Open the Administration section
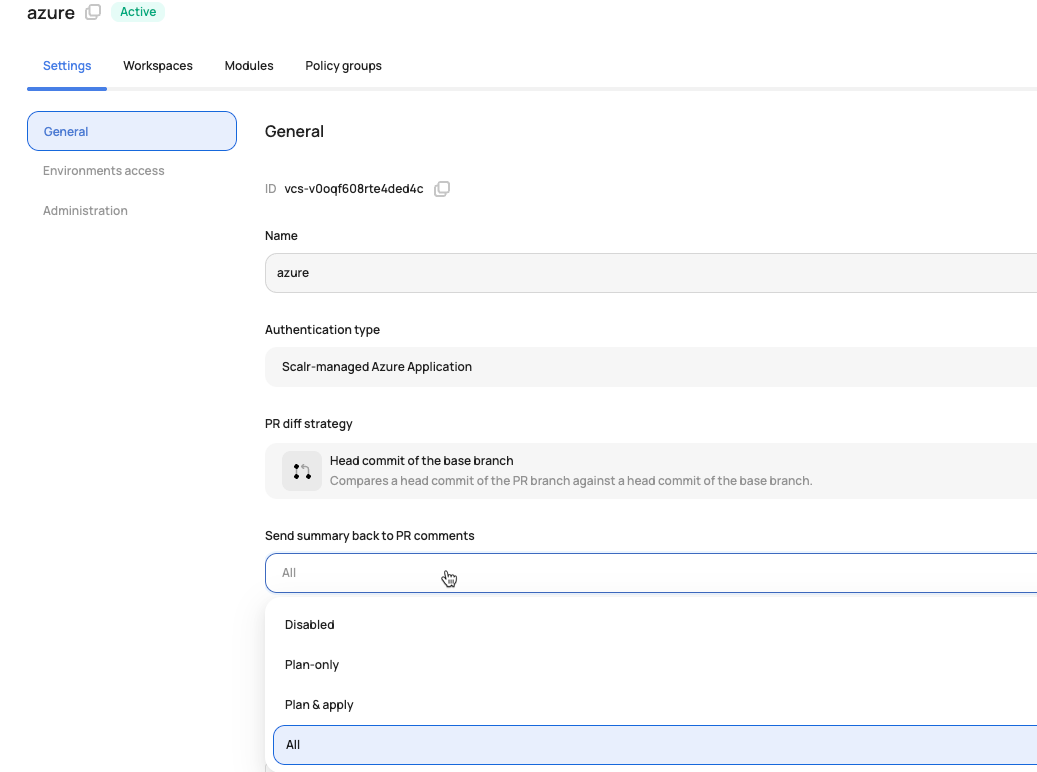 click(x=85, y=210)
